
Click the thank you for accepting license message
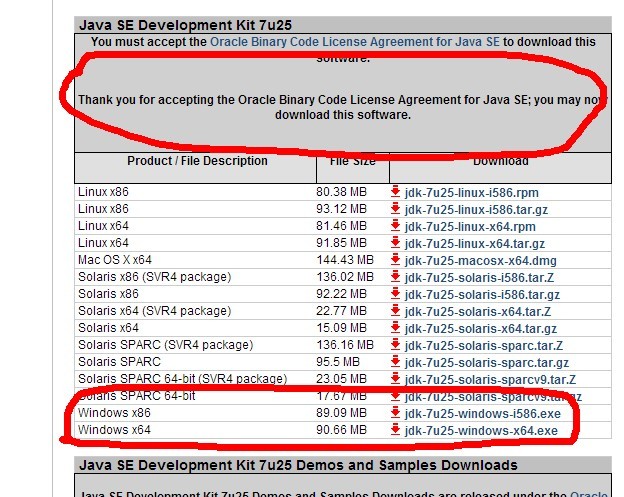coord(343,107)
